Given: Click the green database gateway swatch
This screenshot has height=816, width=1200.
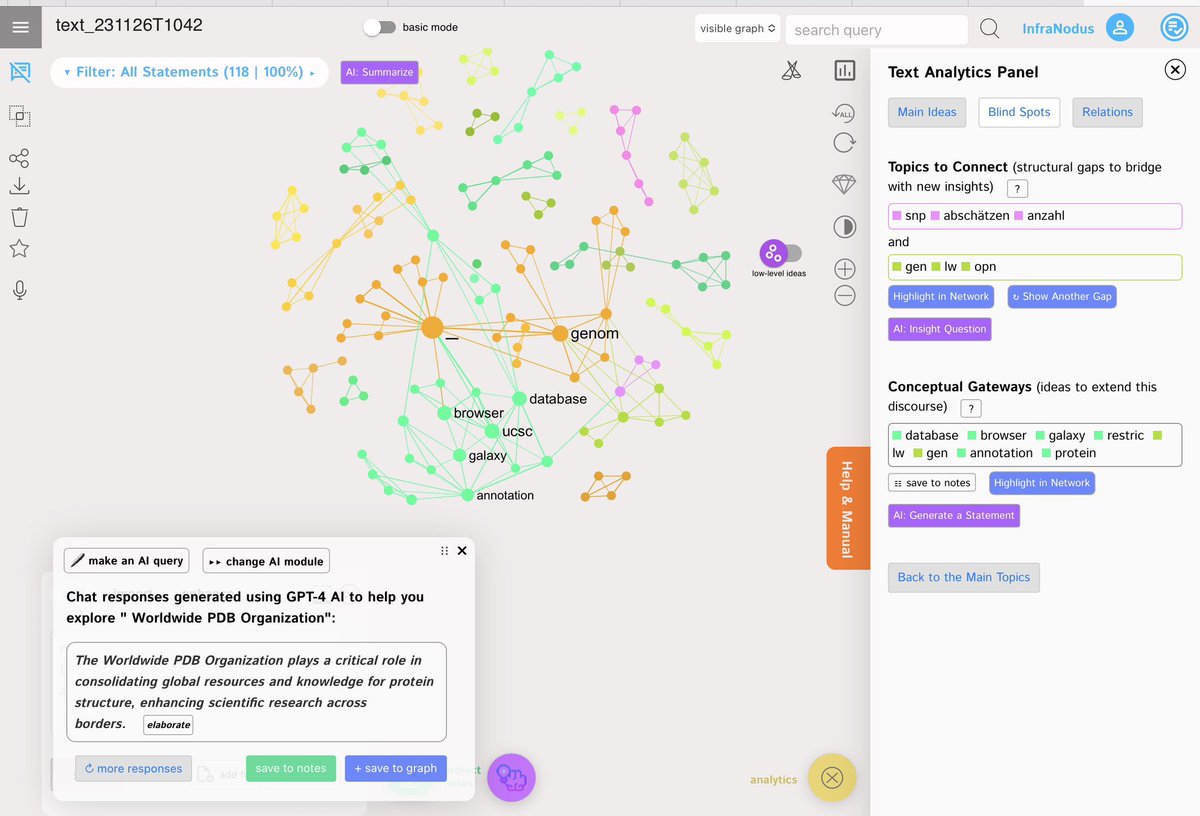Looking at the screenshot, I should [x=897, y=436].
